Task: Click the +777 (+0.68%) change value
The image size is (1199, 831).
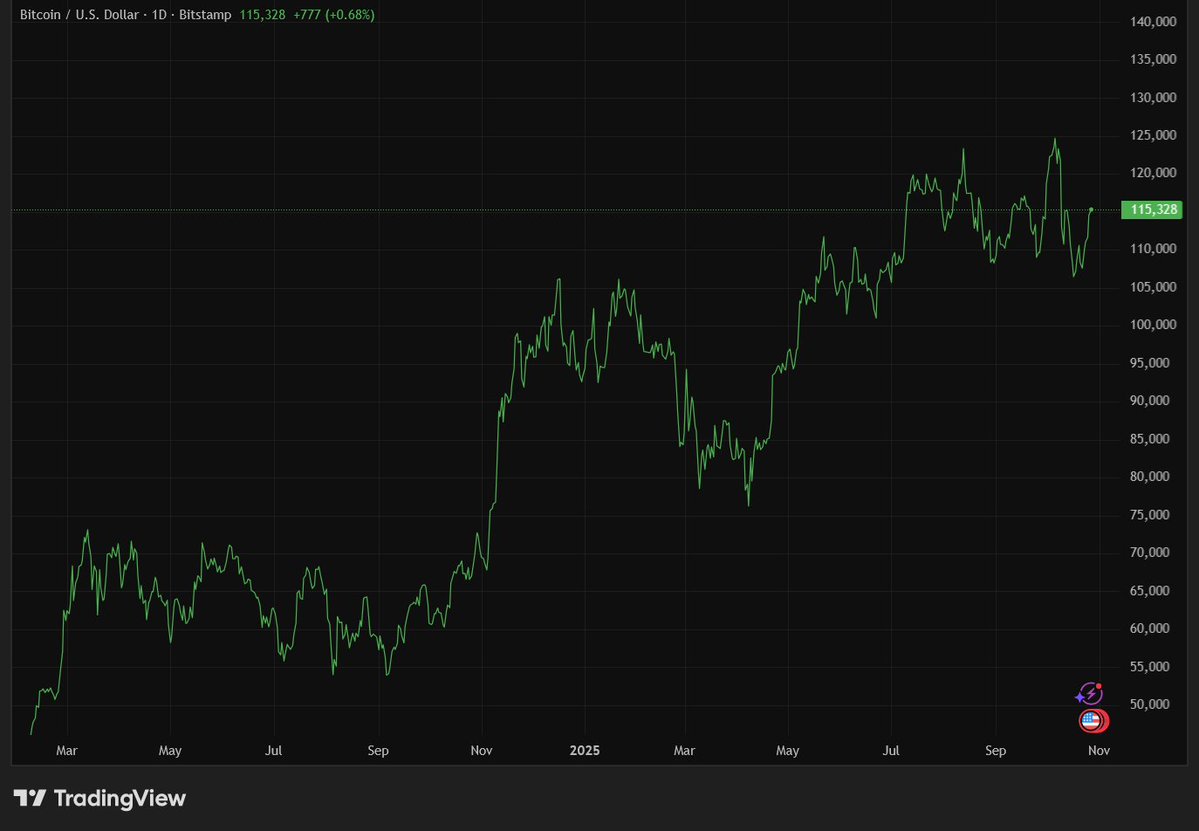Action: (333, 16)
